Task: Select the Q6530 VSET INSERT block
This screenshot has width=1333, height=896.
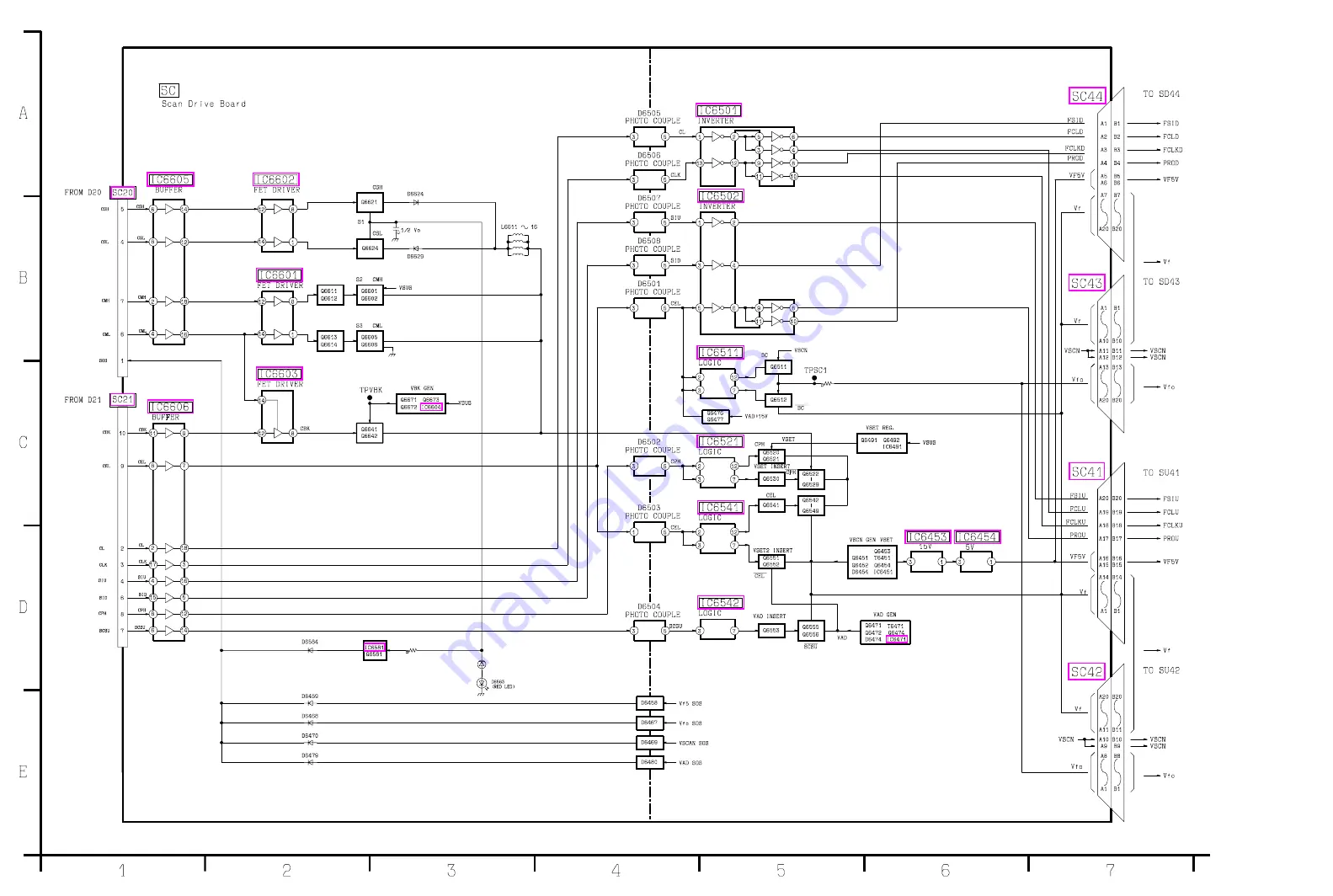Action: pos(771,479)
